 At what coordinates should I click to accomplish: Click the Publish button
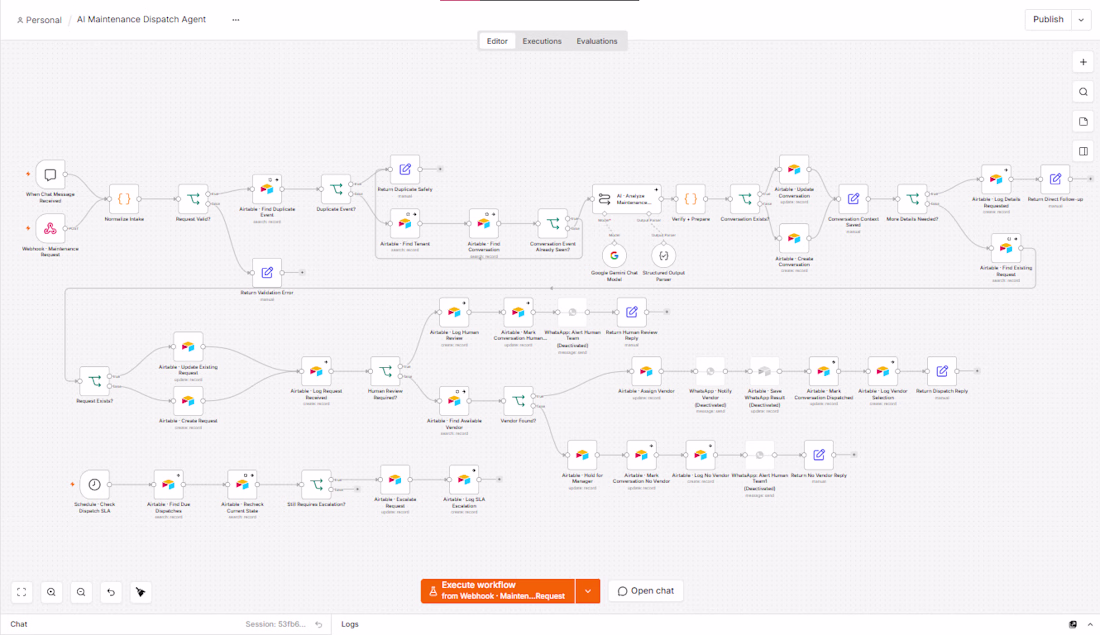[1049, 20]
